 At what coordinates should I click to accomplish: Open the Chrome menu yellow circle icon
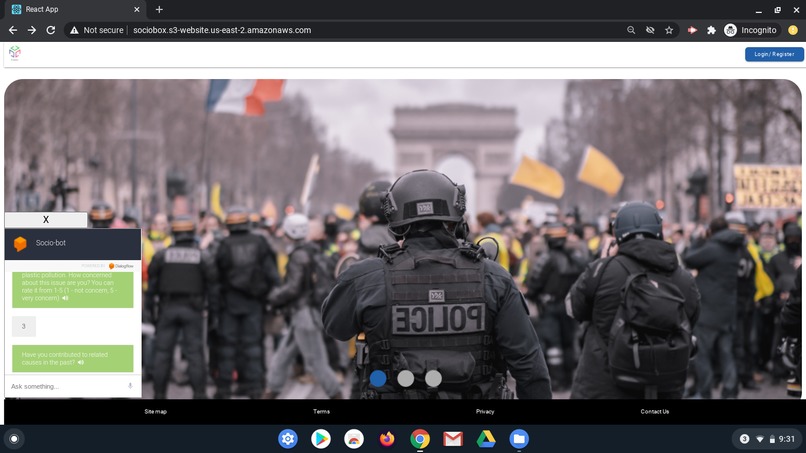pos(793,30)
